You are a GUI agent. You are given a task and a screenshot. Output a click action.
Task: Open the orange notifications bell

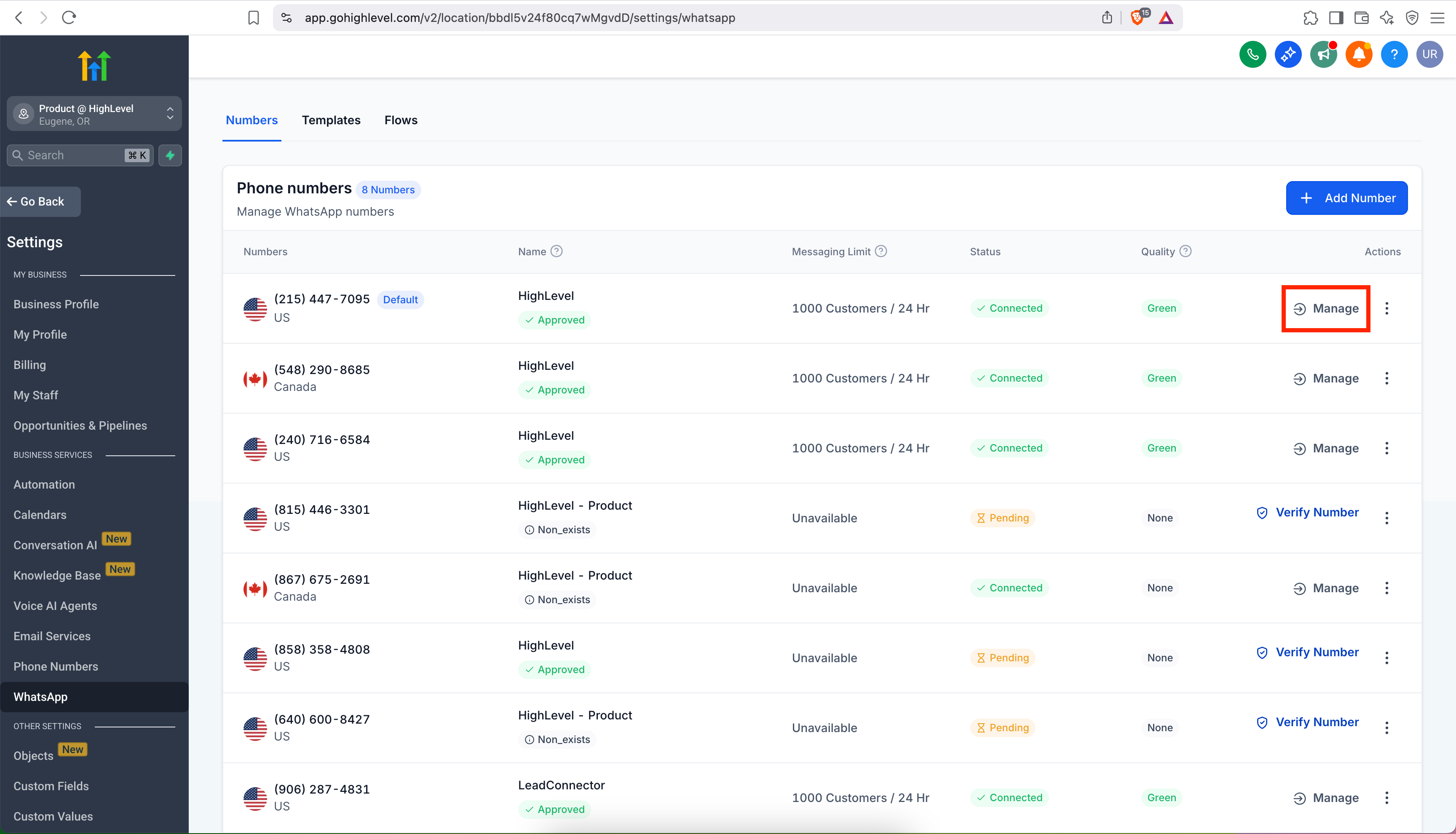pyautogui.click(x=1359, y=54)
